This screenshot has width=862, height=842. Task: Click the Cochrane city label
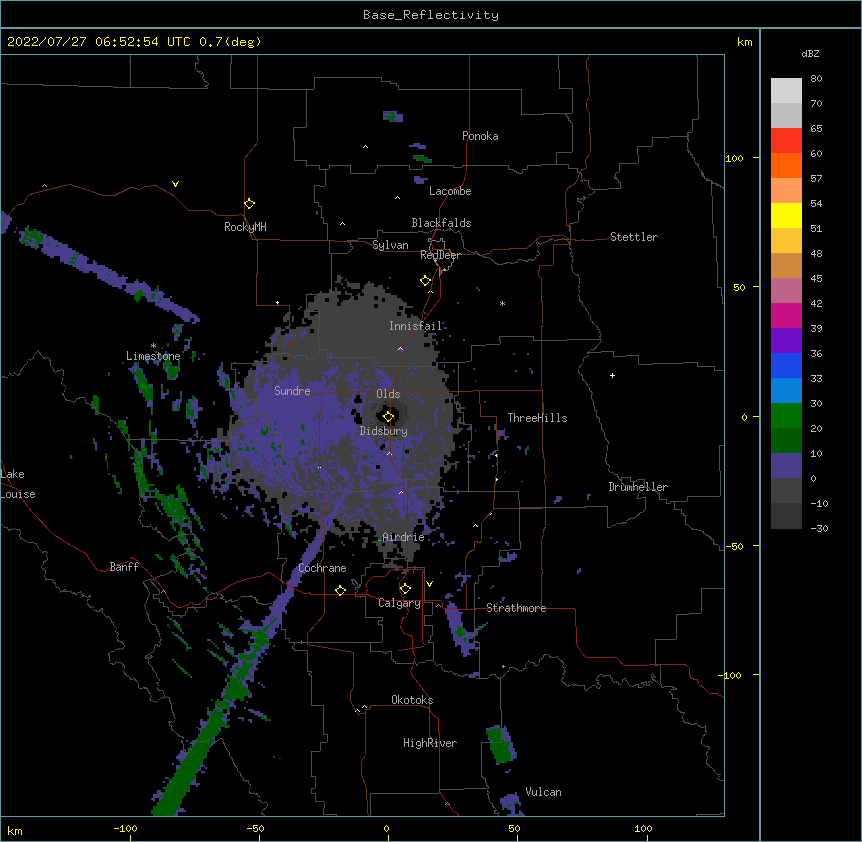click(322, 568)
